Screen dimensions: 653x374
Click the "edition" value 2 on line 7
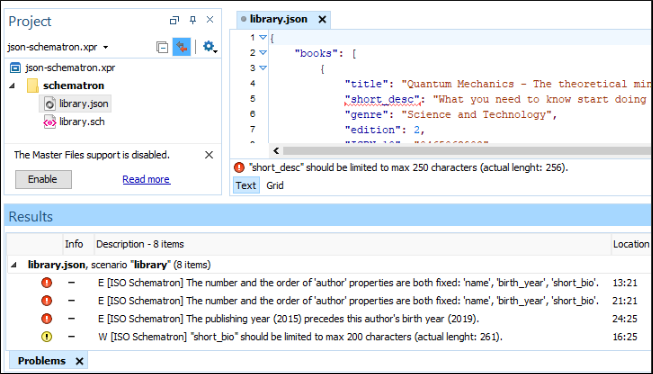coord(416,130)
